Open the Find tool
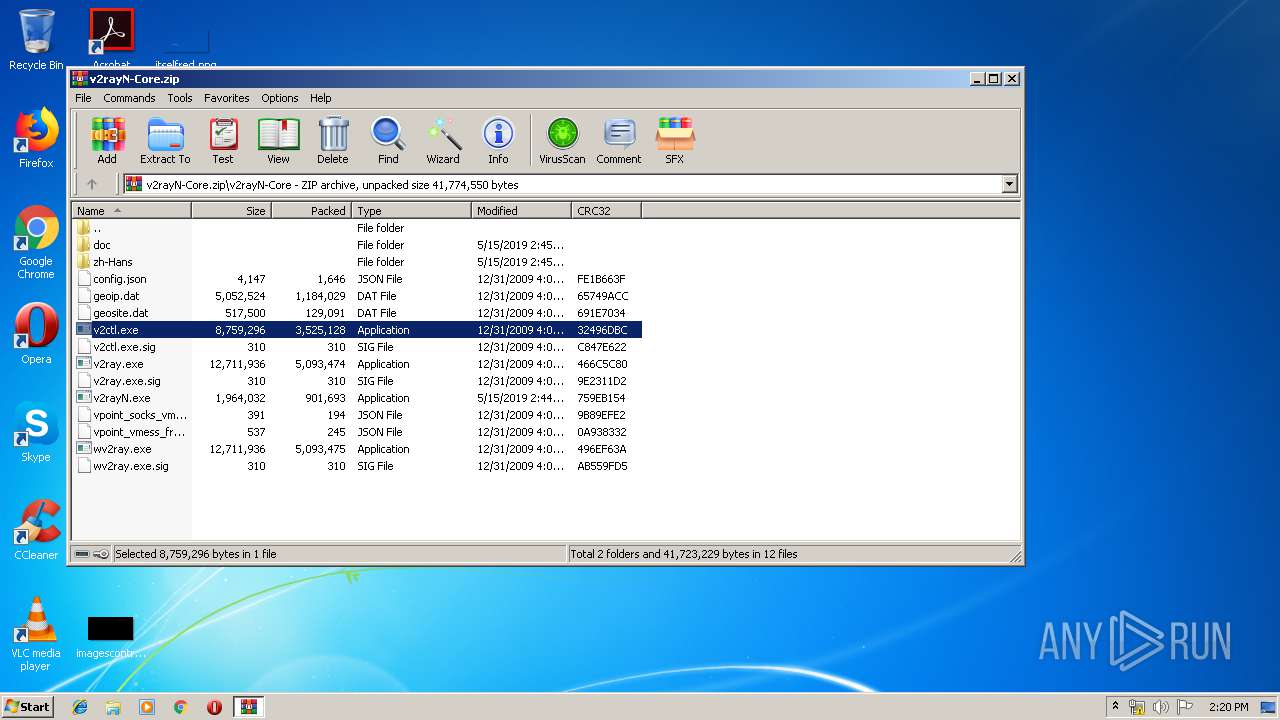Screen dimensions: 1280x720 click(388, 140)
